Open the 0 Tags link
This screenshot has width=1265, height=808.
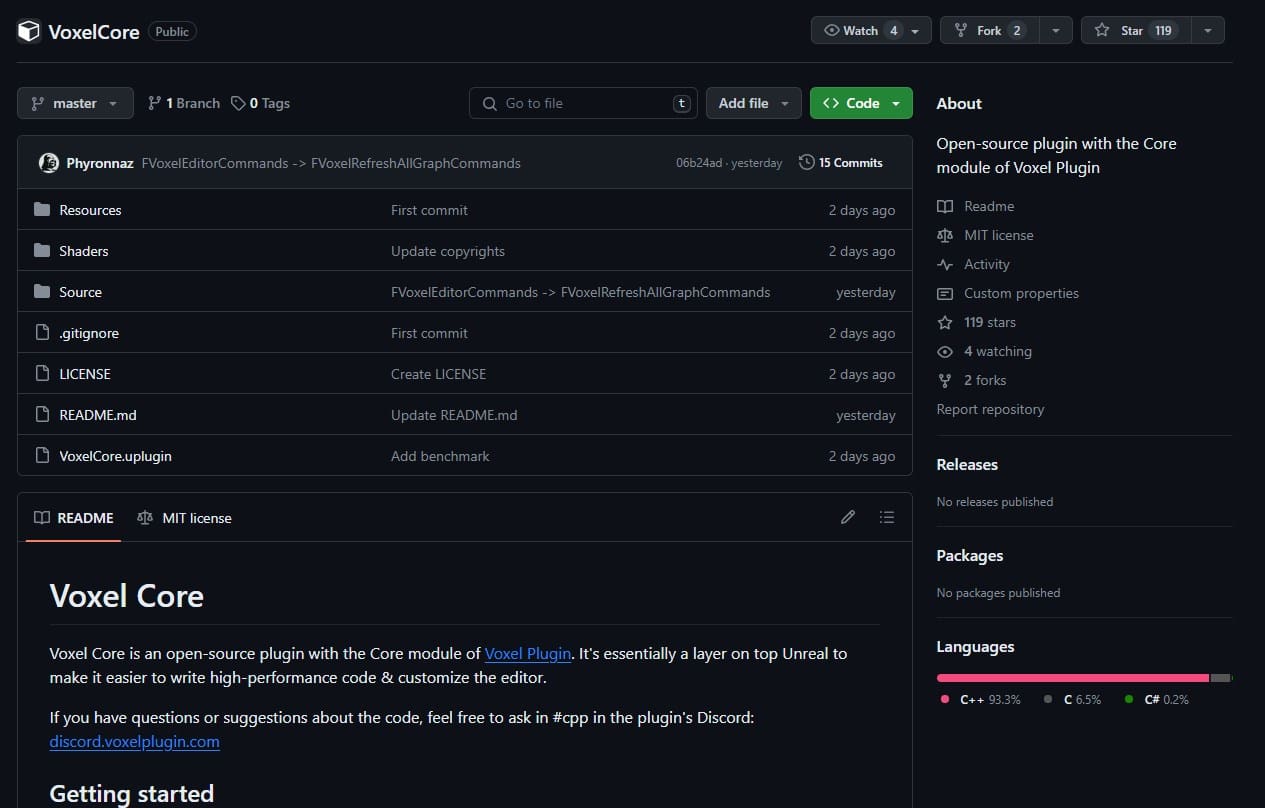(x=260, y=103)
